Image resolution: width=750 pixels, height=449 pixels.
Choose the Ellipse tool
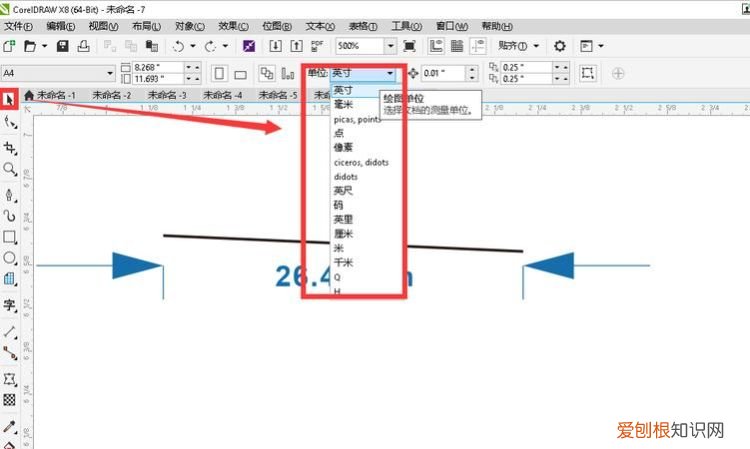10,258
